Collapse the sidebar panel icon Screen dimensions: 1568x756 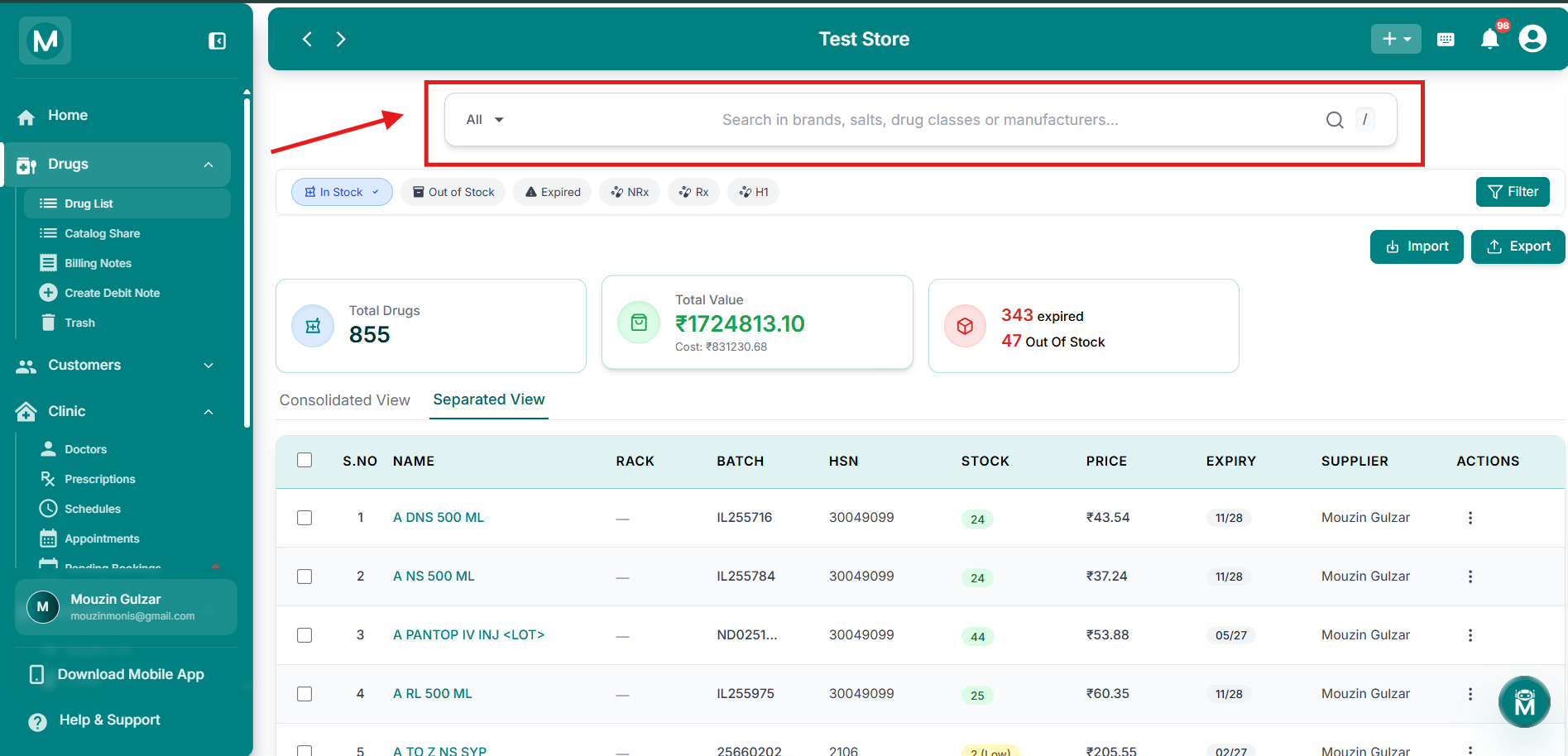(x=217, y=41)
